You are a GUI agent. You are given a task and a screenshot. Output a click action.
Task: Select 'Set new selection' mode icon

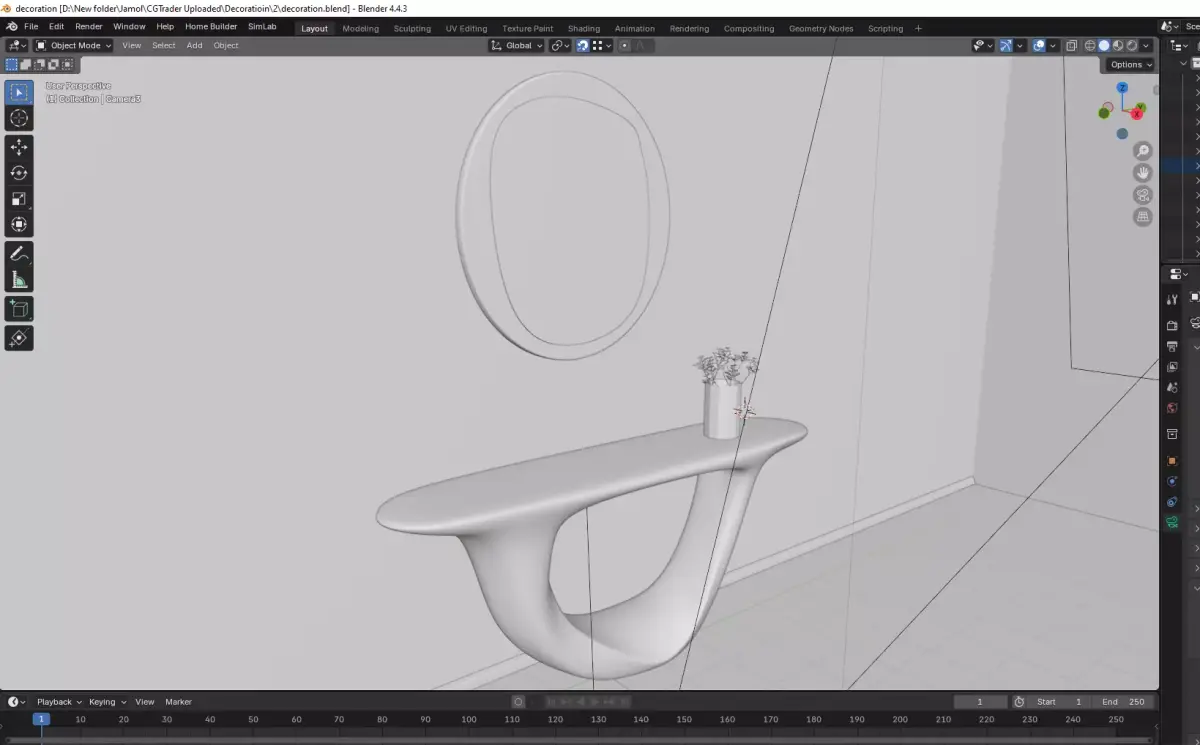pyautogui.click(x=12, y=65)
